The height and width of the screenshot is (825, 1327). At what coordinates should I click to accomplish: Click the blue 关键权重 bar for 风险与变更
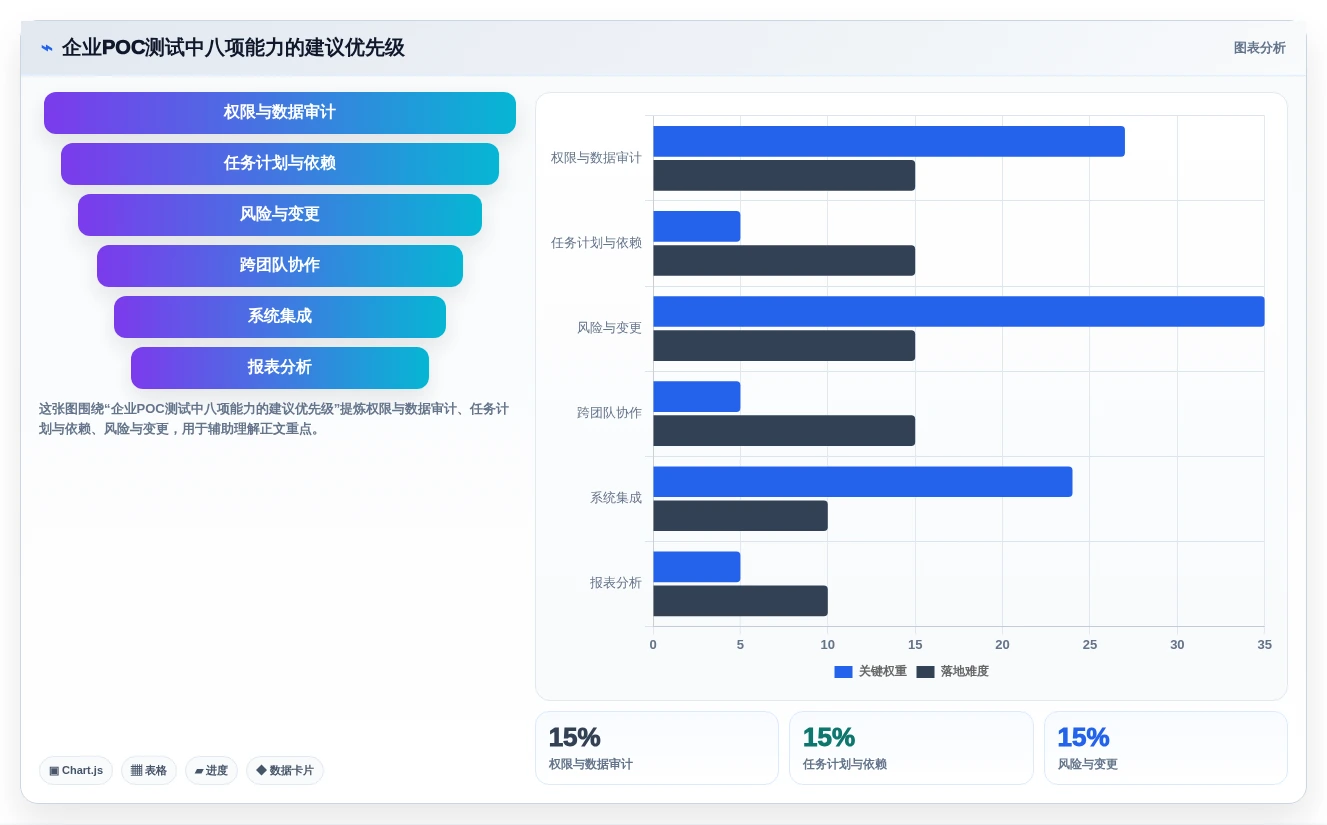[959, 312]
